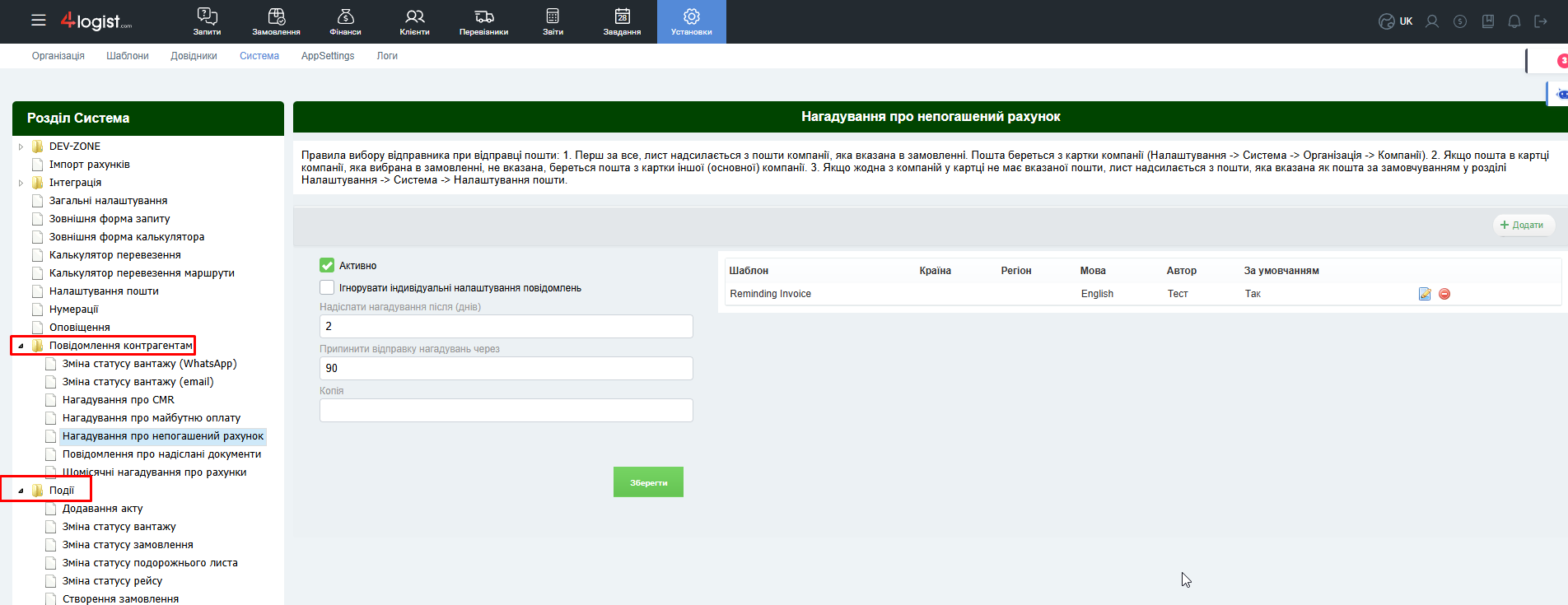Viewport: 1568px width, 605px height.
Task: Switch to the Довідники submenu tab
Action: point(194,56)
